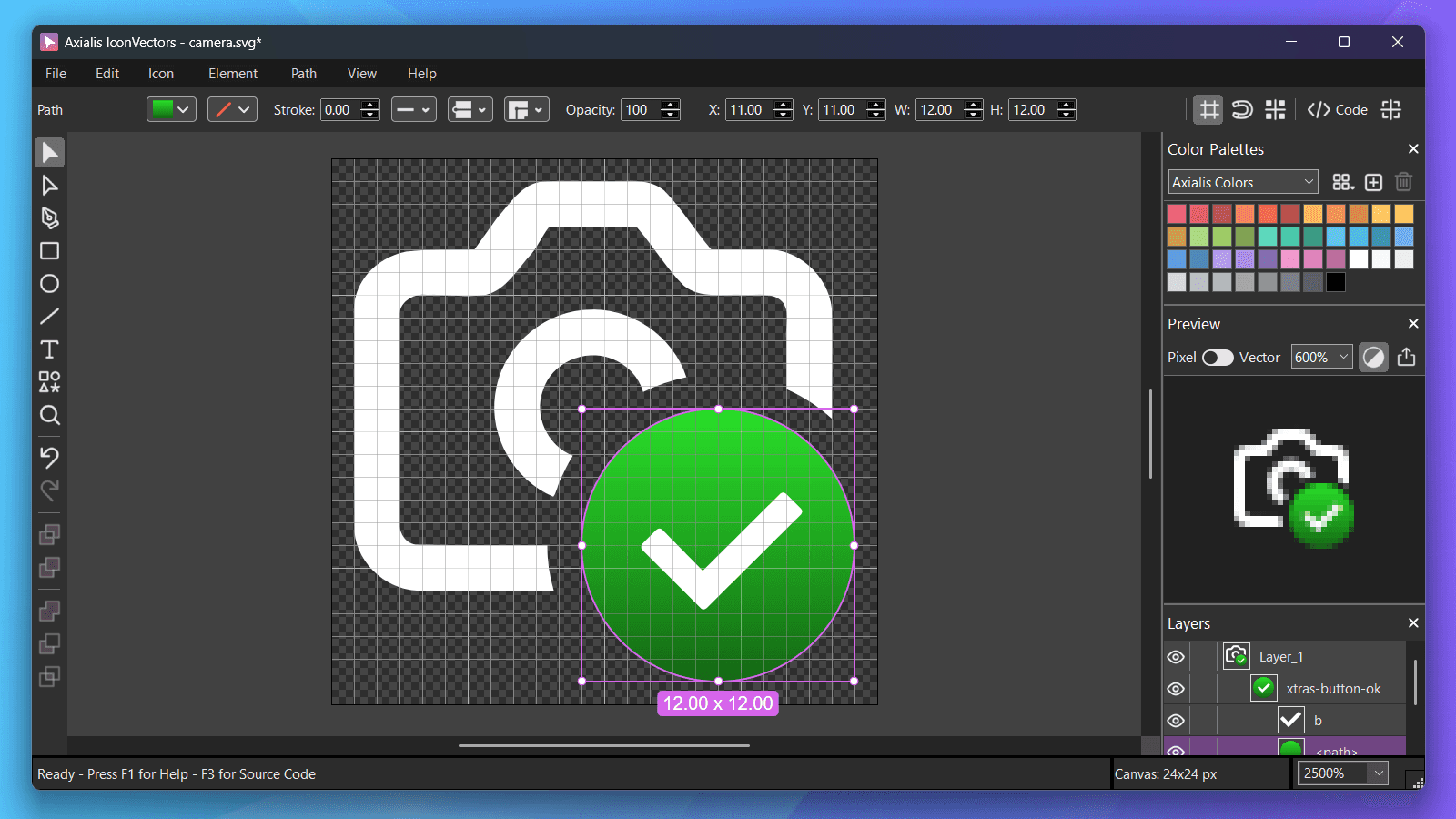Open the 600% preview zoom dropdown
The image size is (1456, 819).
pos(1321,358)
